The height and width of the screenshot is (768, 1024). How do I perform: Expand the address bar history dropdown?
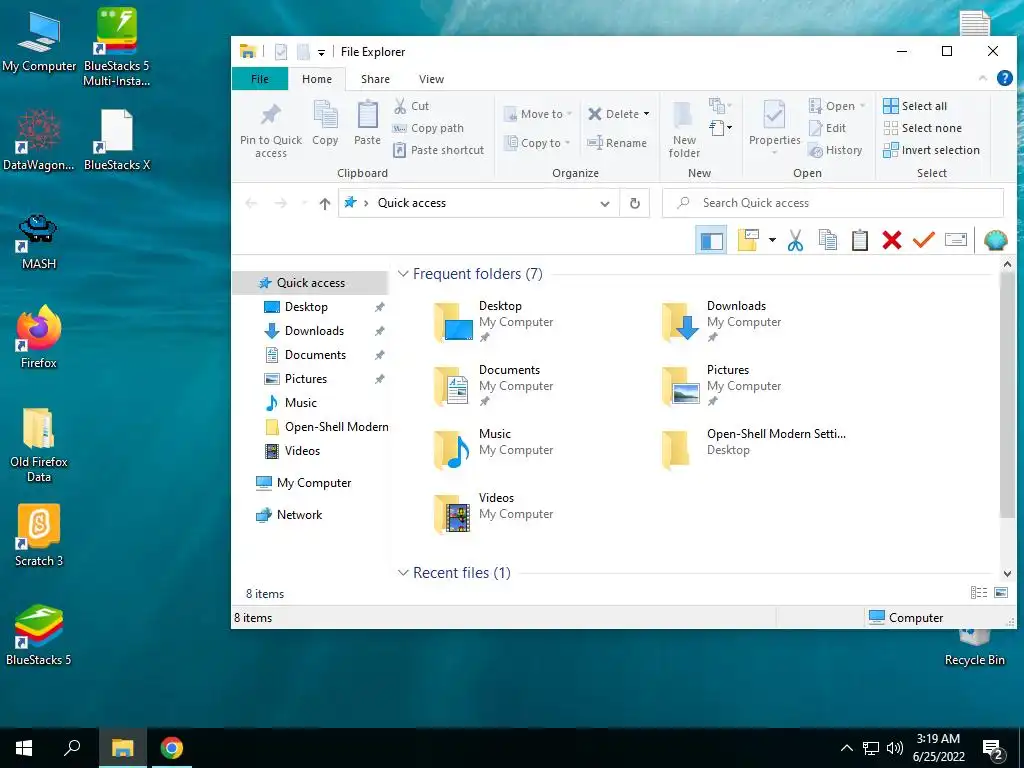click(x=605, y=204)
